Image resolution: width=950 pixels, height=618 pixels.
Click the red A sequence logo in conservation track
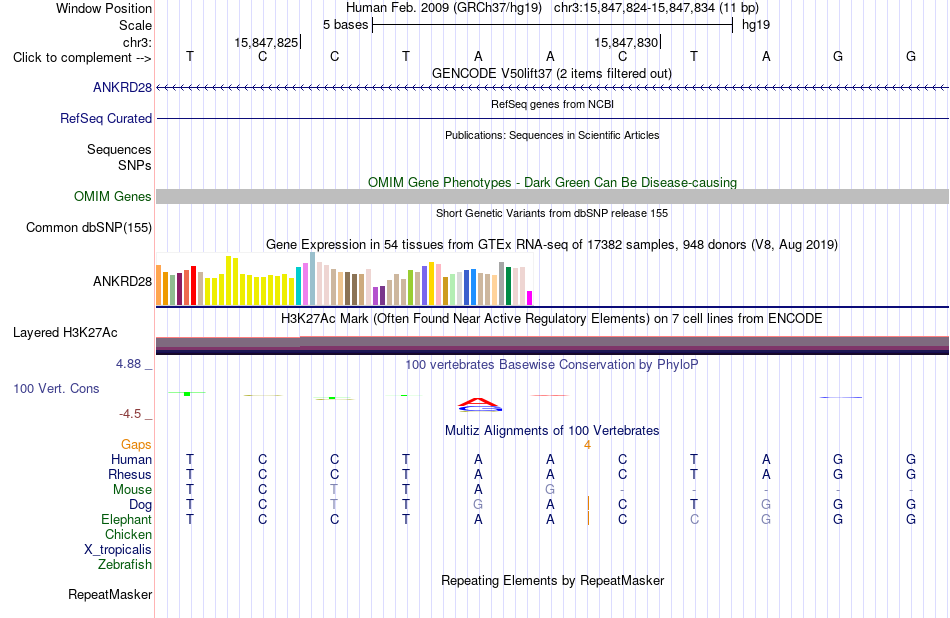(x=479, y=402)
